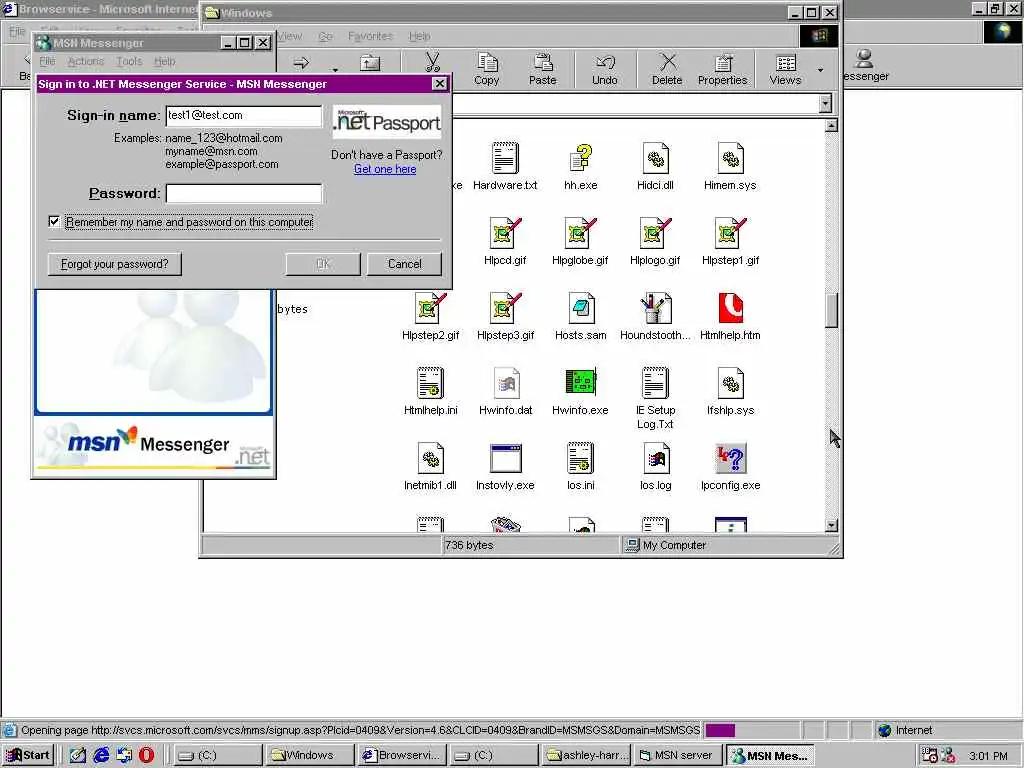Click the Explorer scrollbar up arrow
This screenshot has height=768, width=1024.
(x=831, y=125)
